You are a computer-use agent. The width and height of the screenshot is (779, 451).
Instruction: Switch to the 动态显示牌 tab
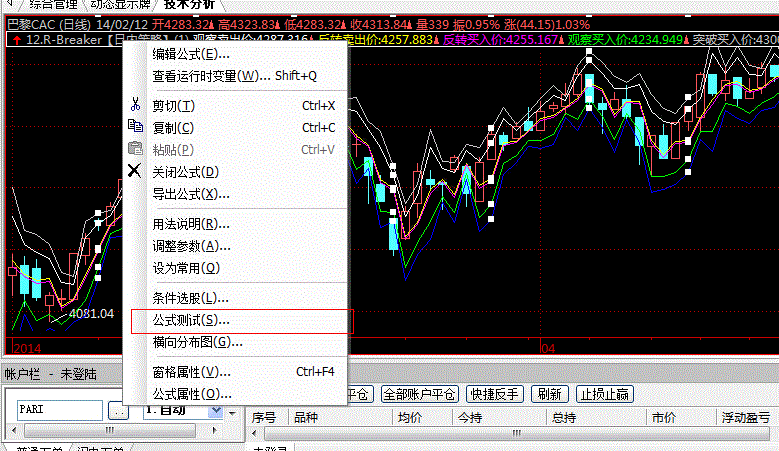[120, 4]
